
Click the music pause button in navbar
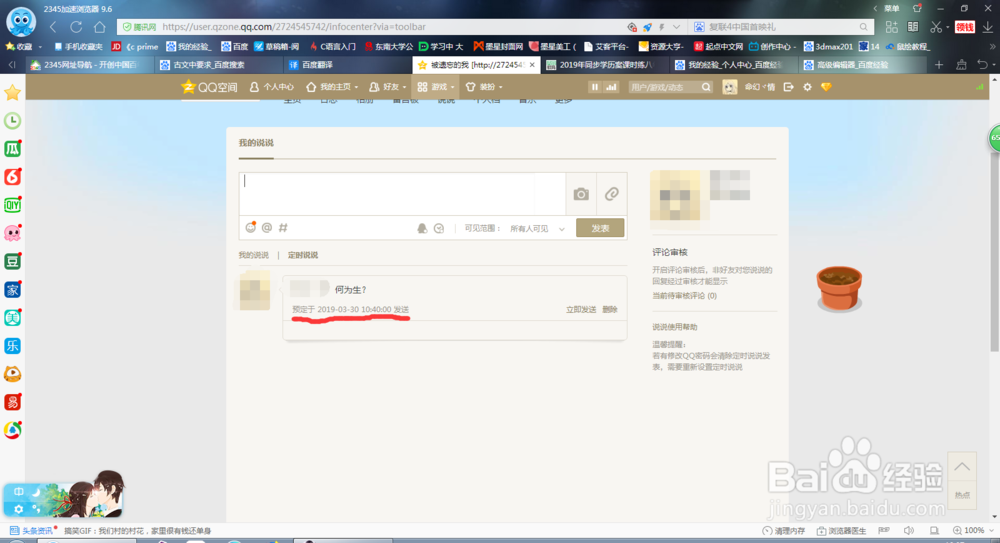[594, 87]
